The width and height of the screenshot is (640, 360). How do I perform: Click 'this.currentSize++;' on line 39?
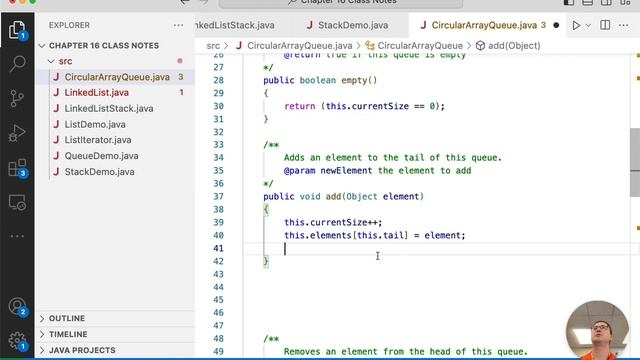(333, 222)
